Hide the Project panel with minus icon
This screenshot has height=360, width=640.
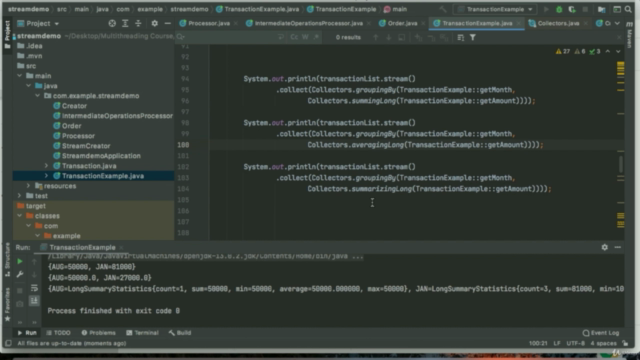coord(167,23)
